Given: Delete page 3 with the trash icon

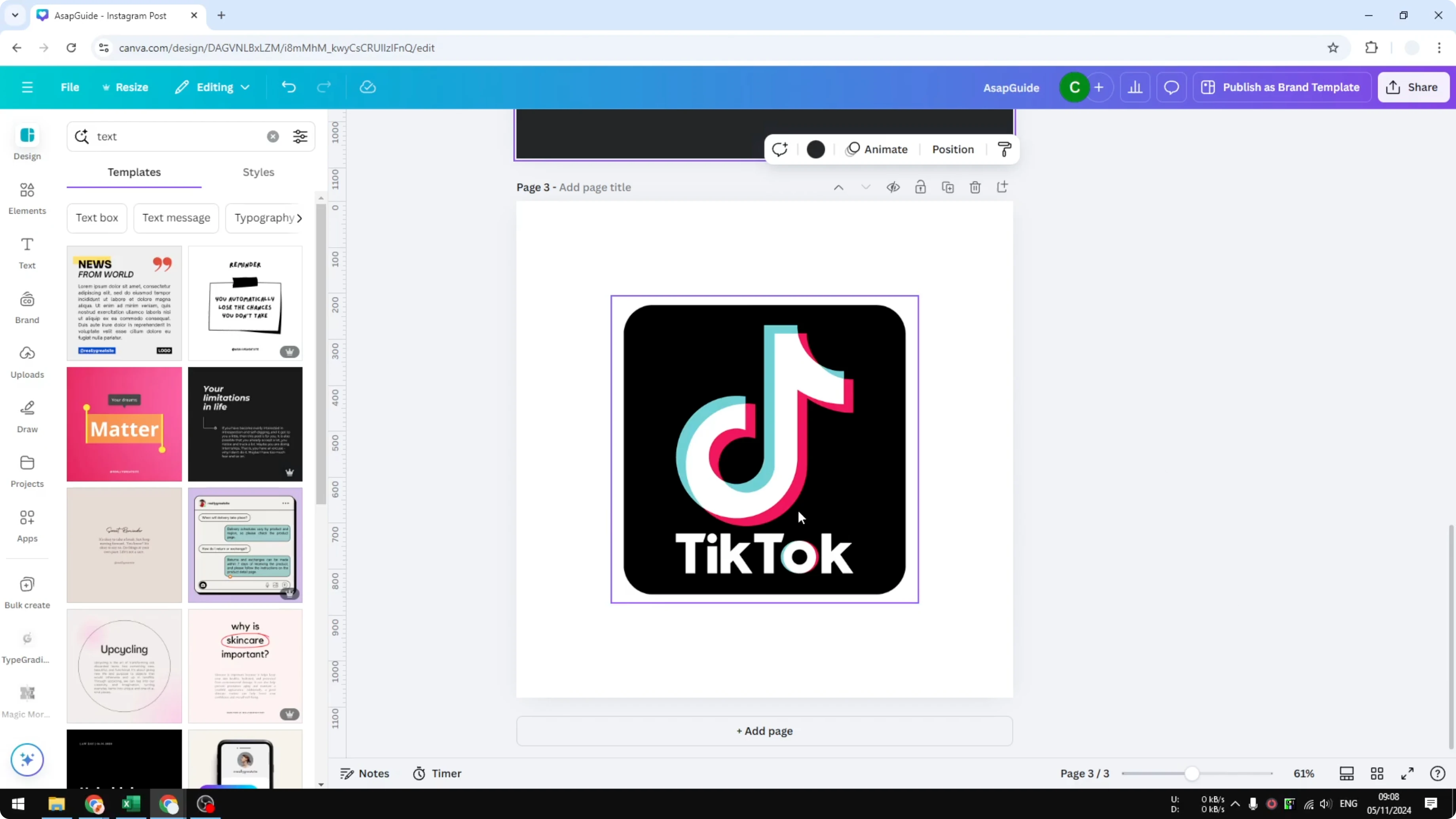Looking at the screenshot, I should pyautogui.click(x=975, y=187).
